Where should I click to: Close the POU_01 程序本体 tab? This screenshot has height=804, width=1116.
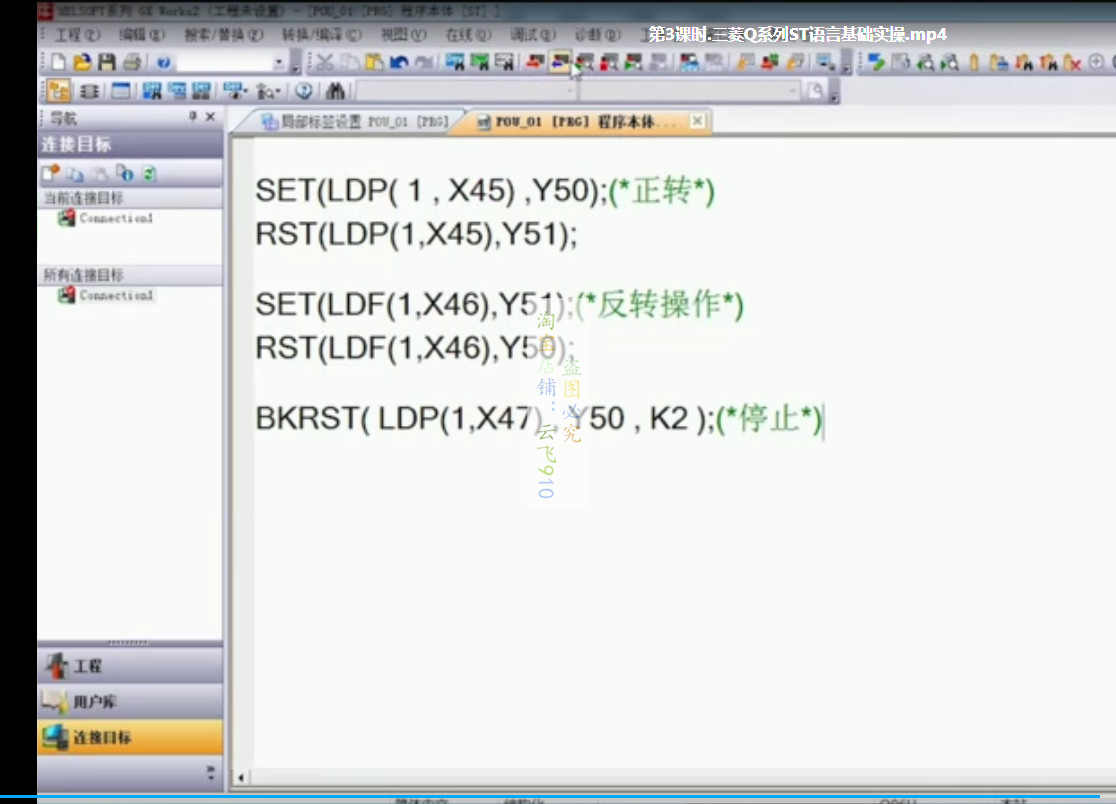[x=698, y=121]
